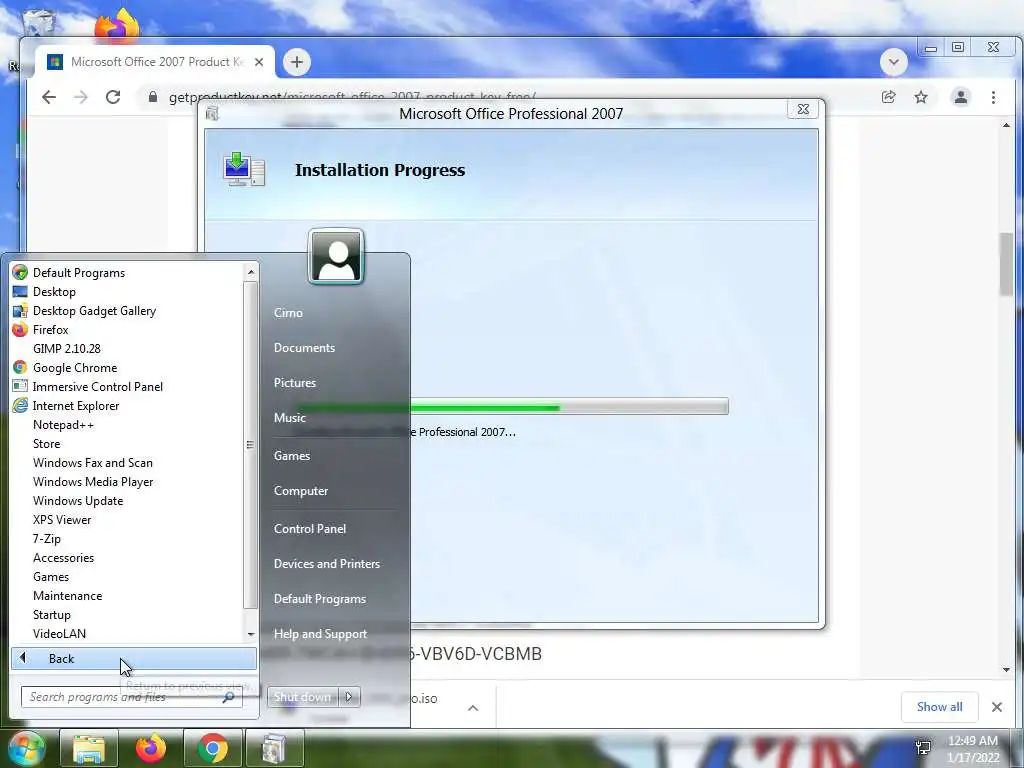Go Back to previous Start menu view

point(134,659)
